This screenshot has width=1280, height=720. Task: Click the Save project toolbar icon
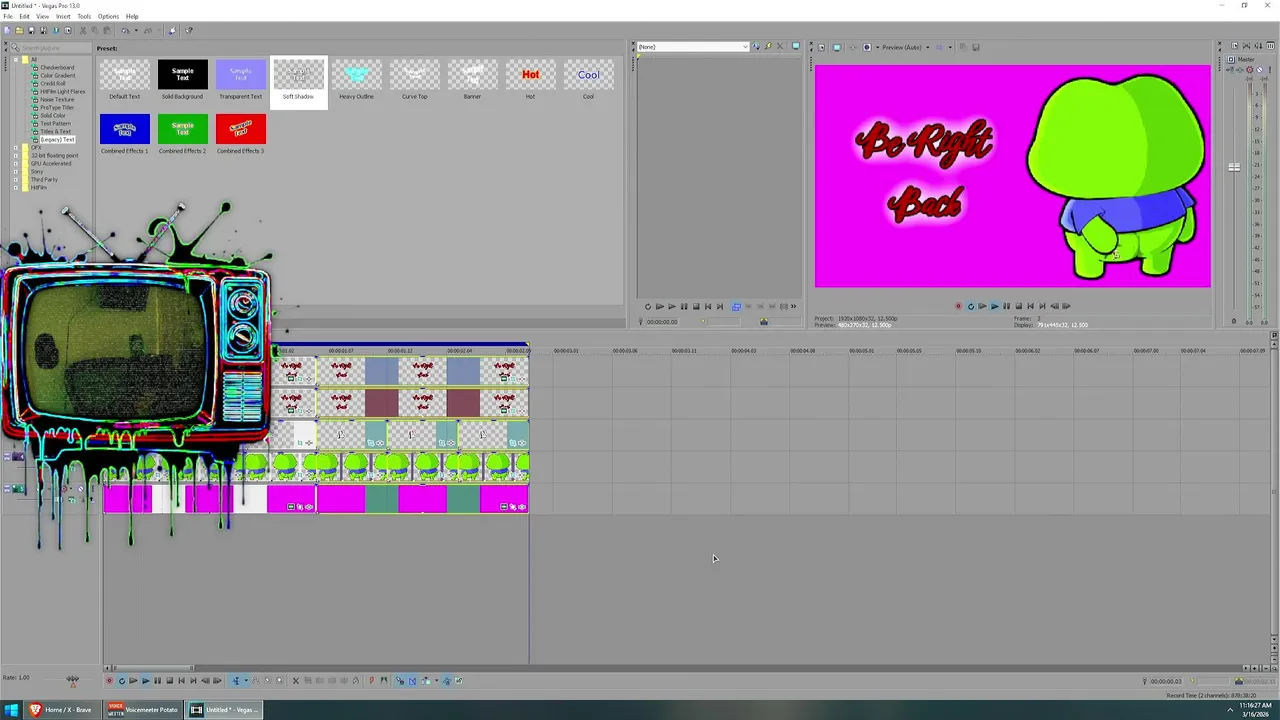[x=31, y=30]
